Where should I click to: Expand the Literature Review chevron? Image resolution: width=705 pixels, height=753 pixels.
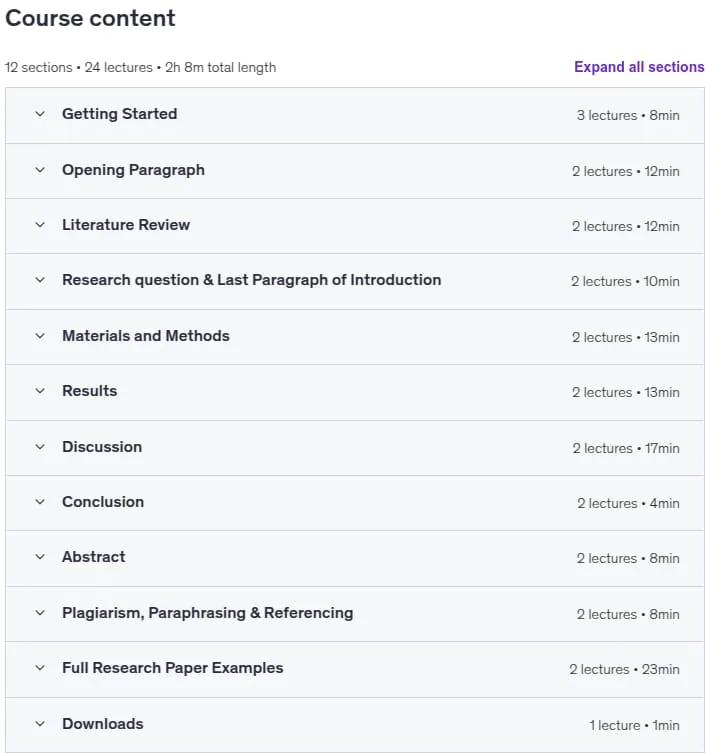tap(40, 225)
